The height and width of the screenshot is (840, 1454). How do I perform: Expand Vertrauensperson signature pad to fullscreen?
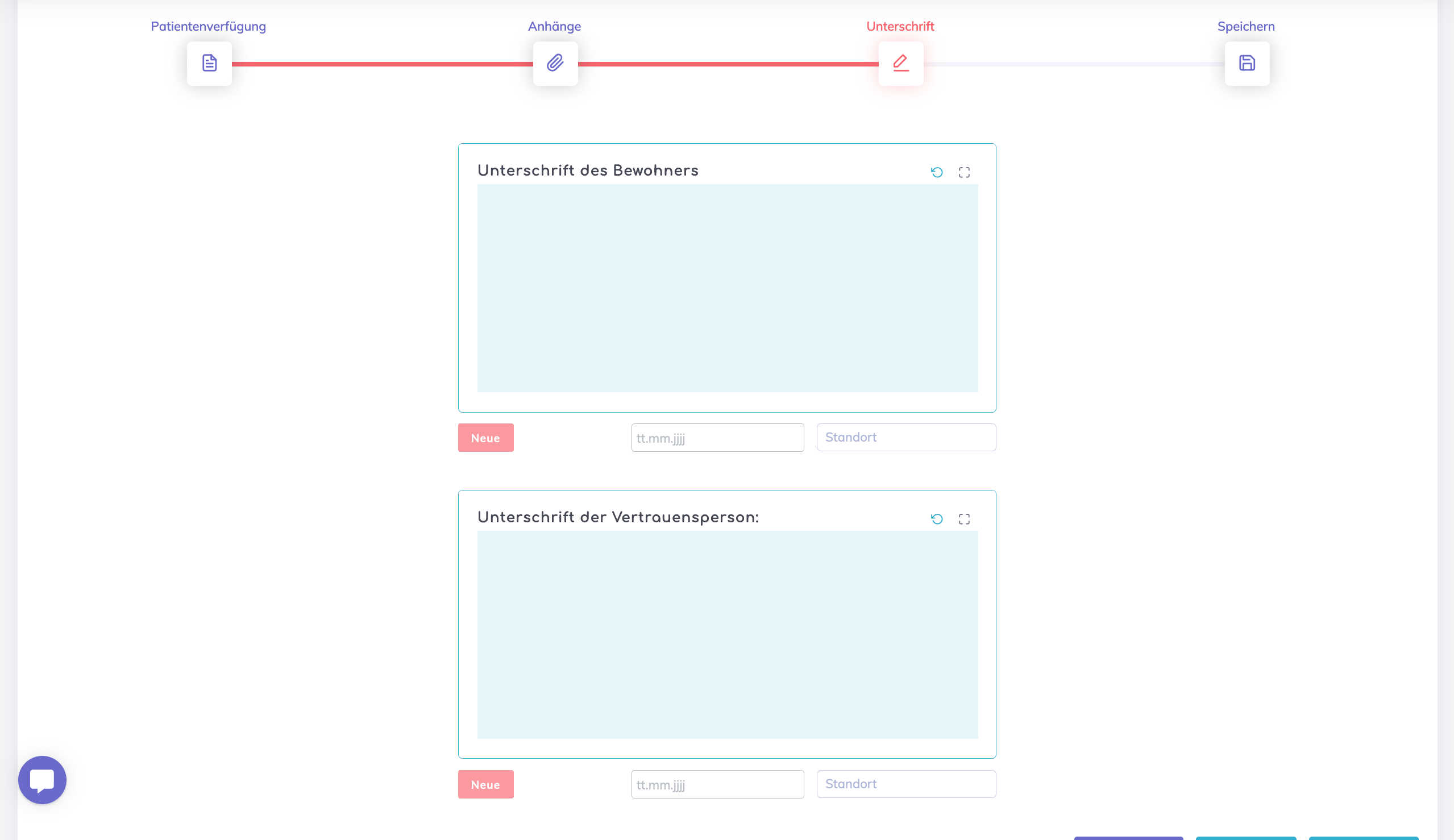(x=964, y=519)
